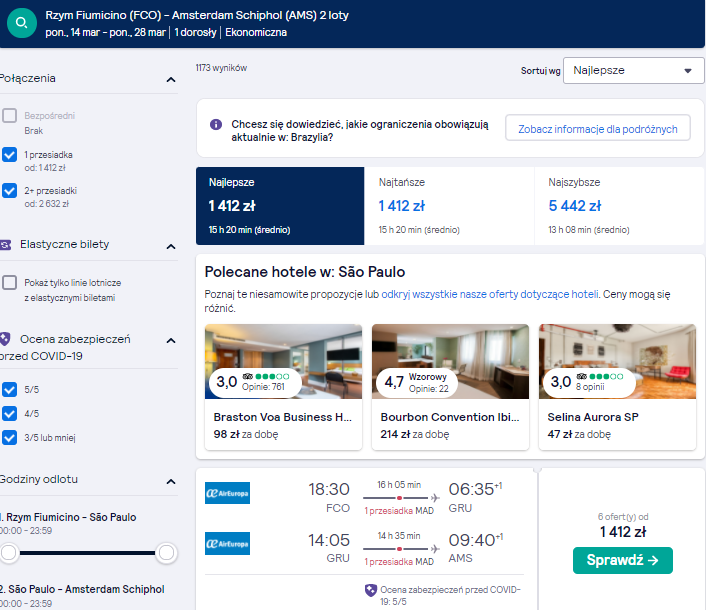Click the Air Europa logo for FCO departure

227,493
